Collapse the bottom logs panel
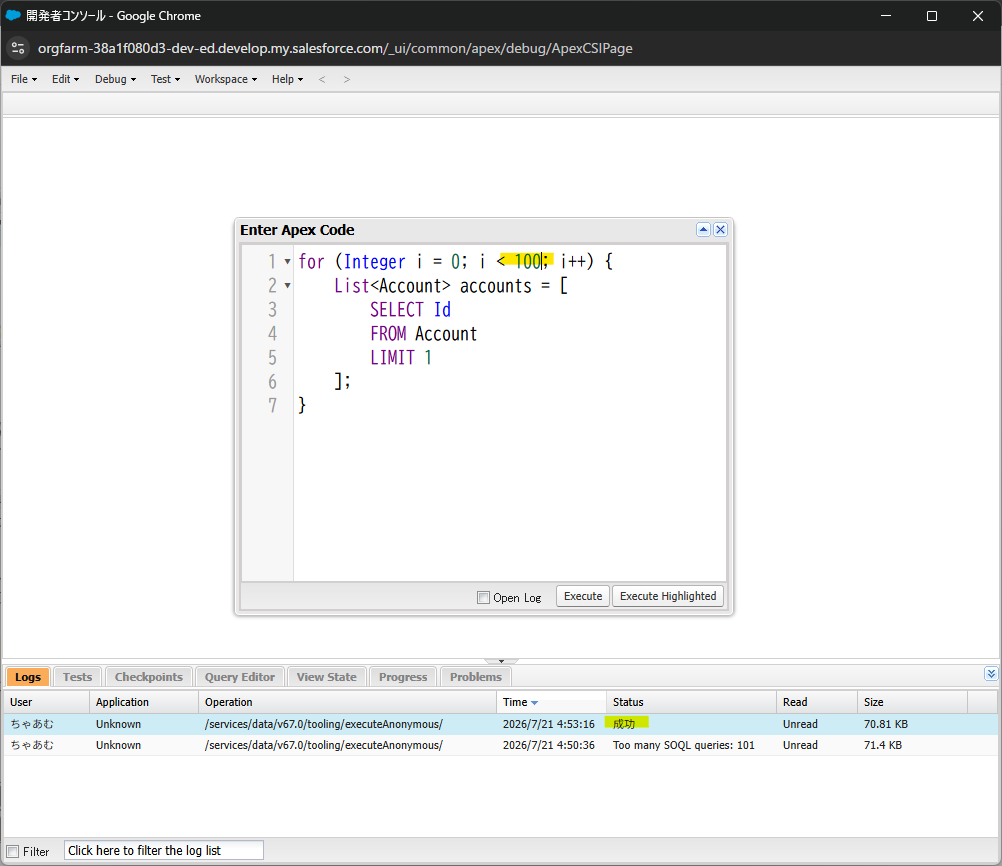The height and width of the screenshot is (866, 1002). [990, 674]
